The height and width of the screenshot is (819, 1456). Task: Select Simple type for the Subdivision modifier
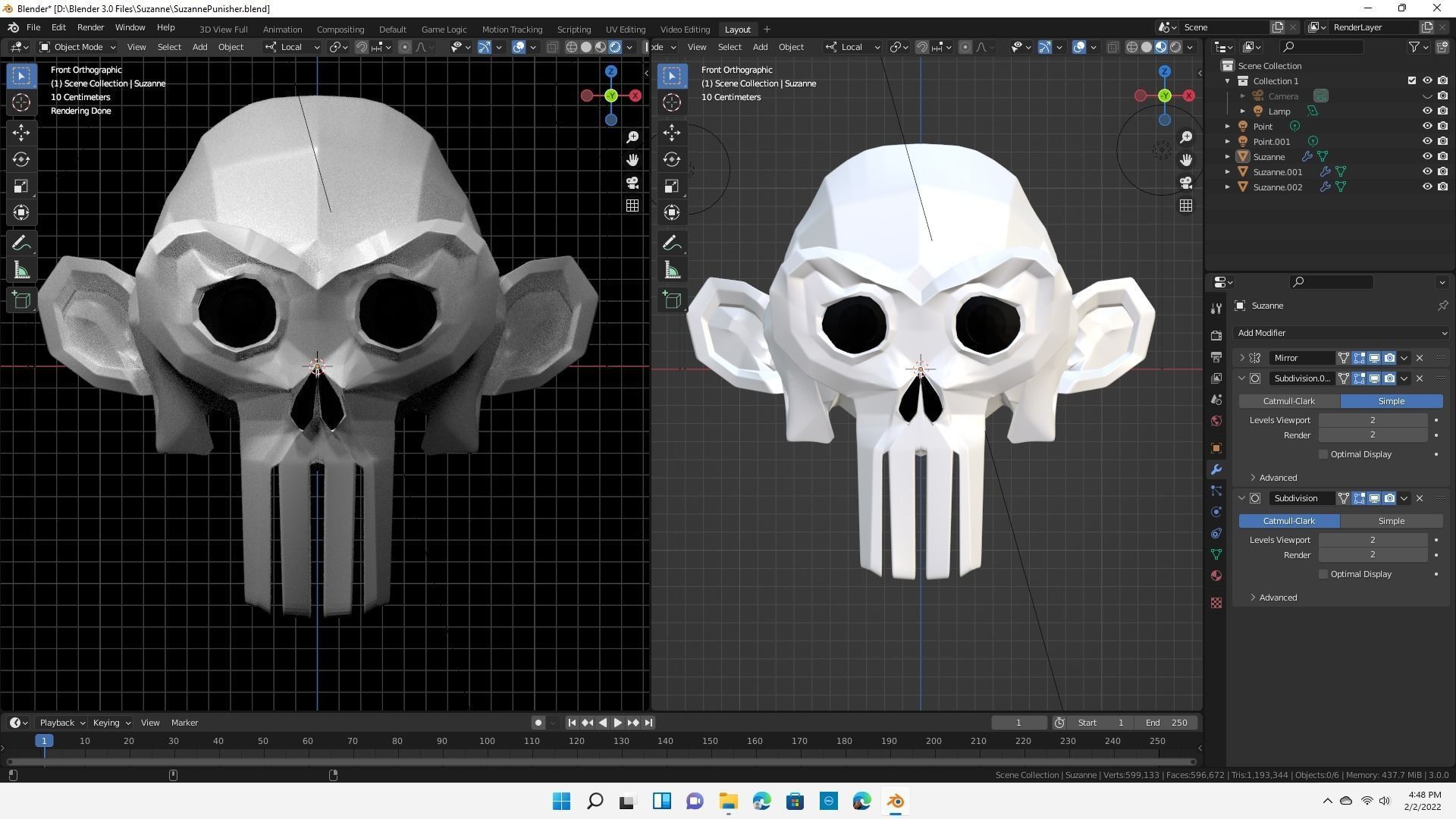pos(1392,521)
